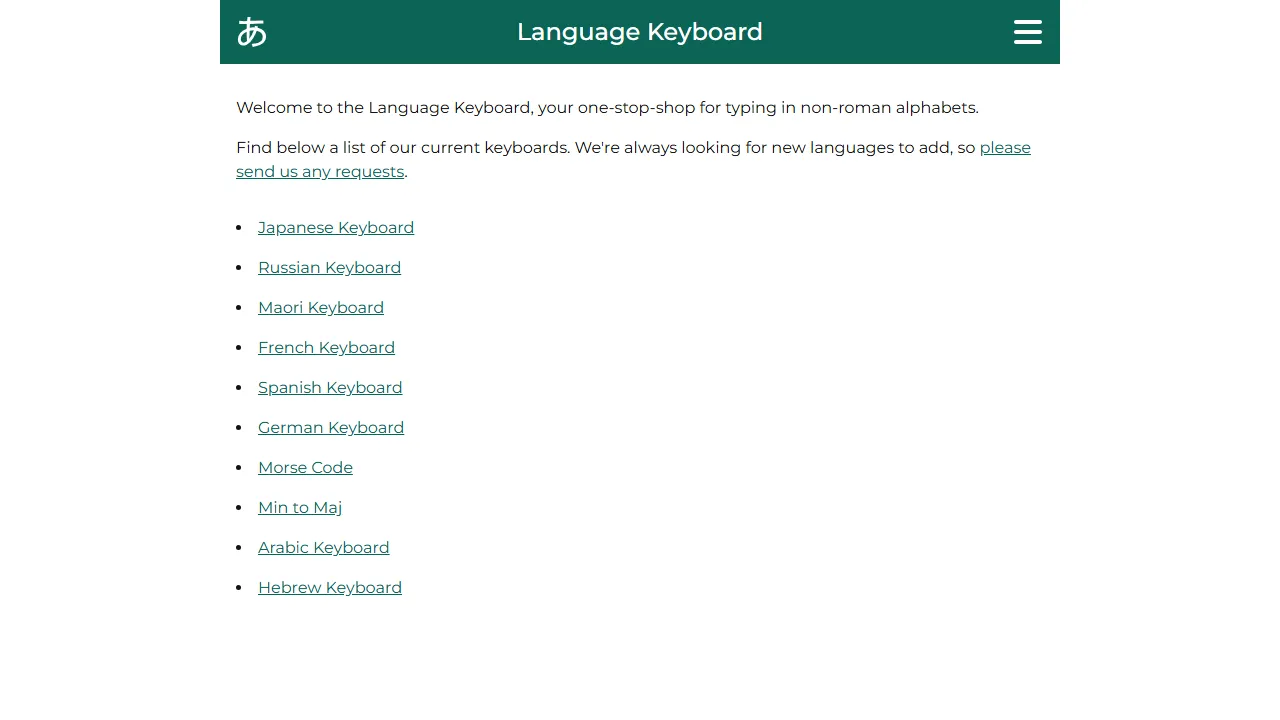Click the bullet beside Hebrew Keyboard
The image size is (1280, 720).
(239, 585)
